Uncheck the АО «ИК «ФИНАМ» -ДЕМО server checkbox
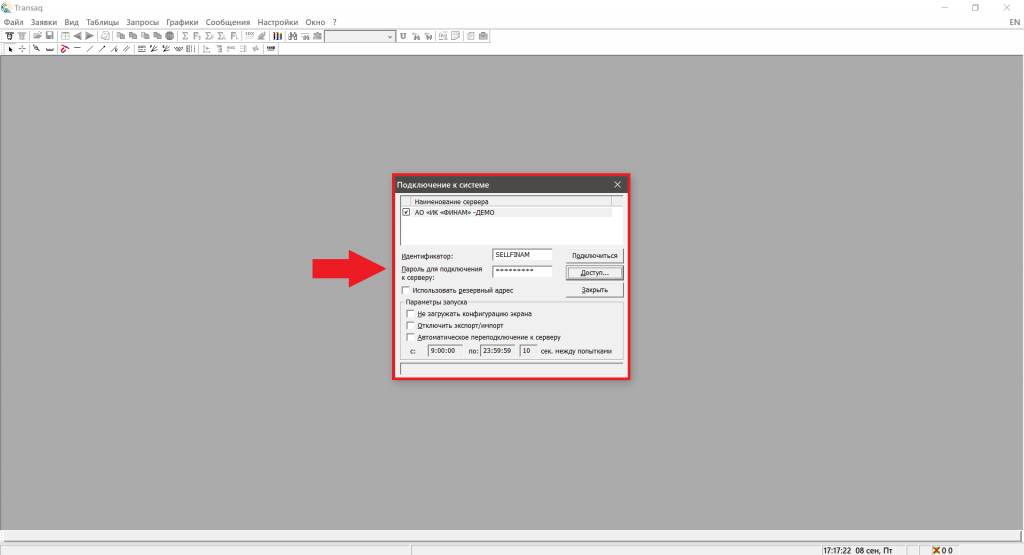 coord(406,212)
